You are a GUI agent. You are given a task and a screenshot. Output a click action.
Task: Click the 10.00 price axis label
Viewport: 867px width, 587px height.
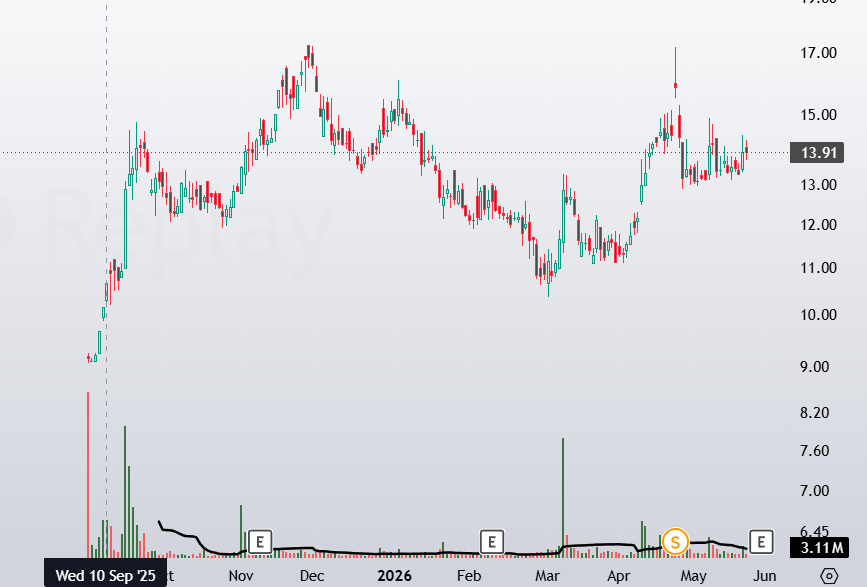coord(818,315)
